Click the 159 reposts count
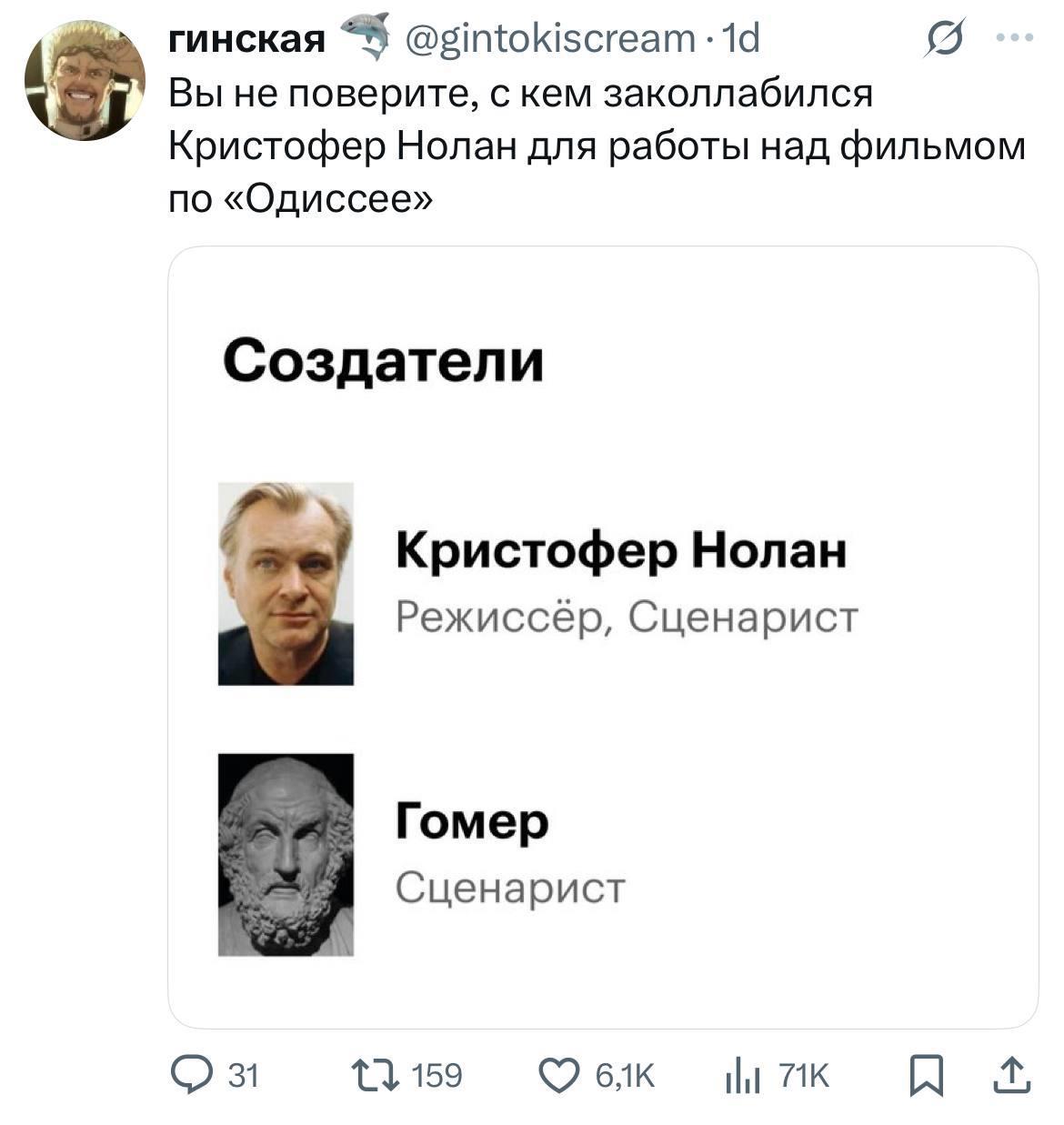 (x=437, y=1076)
